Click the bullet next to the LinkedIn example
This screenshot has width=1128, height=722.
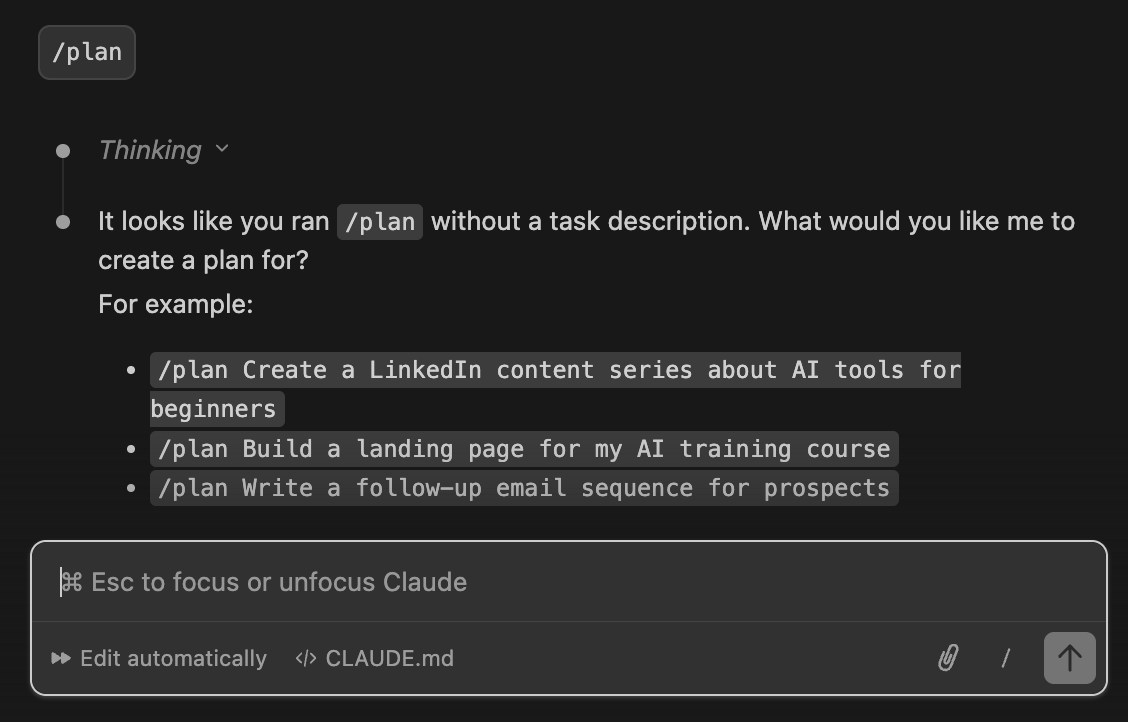(131, 370)
